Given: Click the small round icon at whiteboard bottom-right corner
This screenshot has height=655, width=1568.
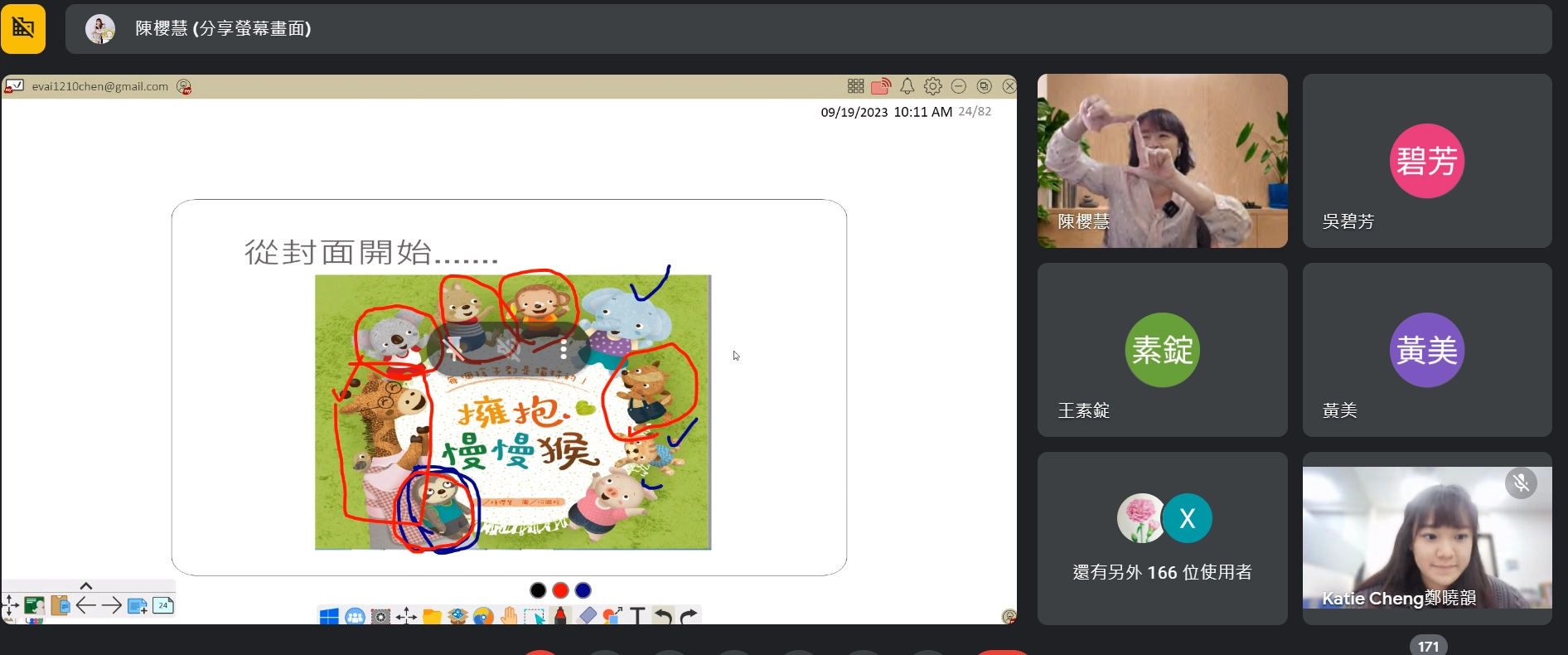Looking at the screenshot, I should 1009,617.
